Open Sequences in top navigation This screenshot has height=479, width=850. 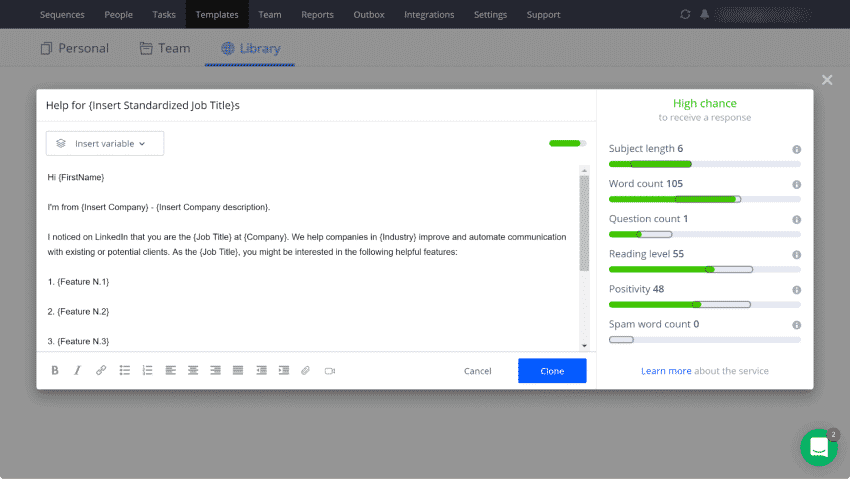point(62,15)
